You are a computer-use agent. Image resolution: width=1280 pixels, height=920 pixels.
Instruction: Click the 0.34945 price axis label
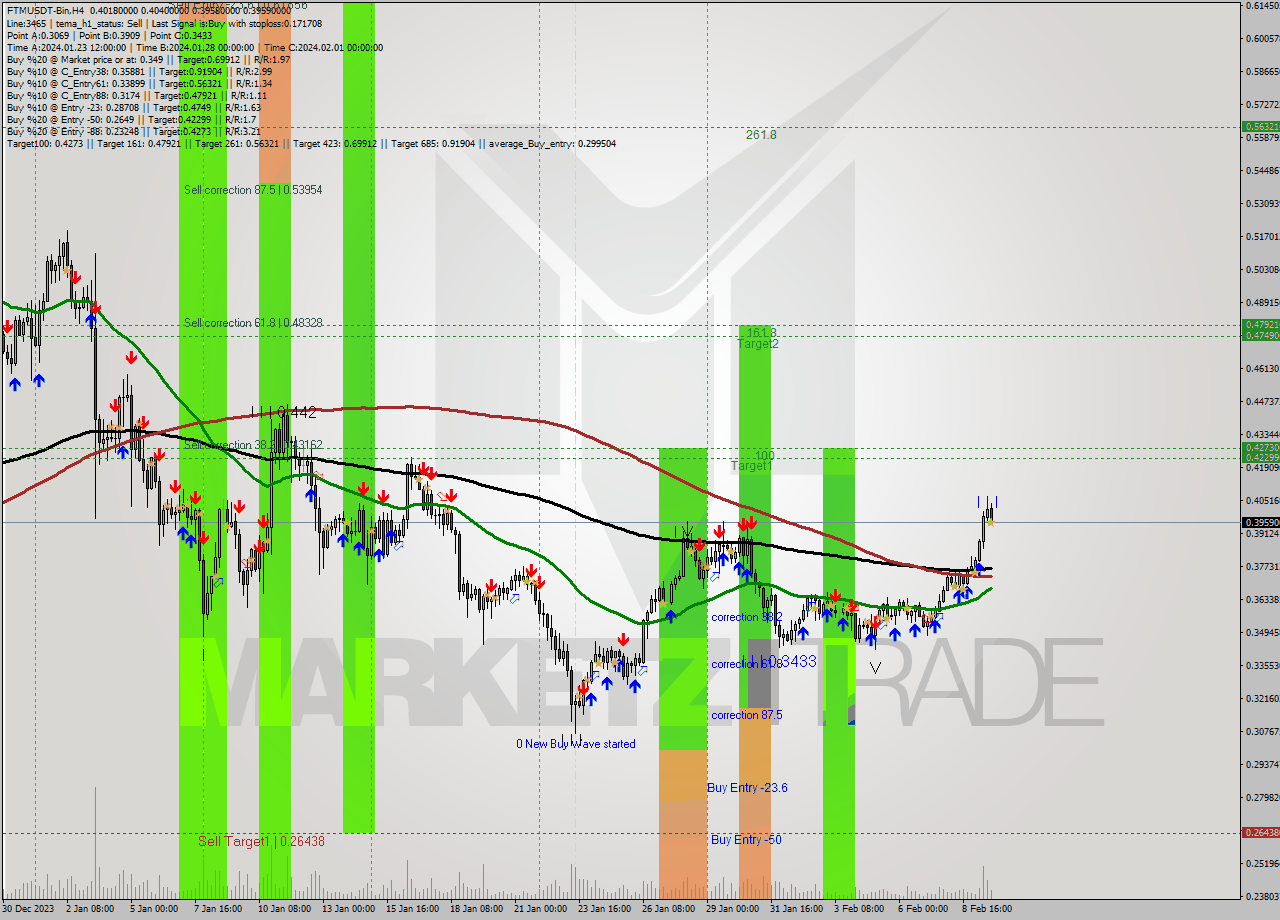pos(1262,633)
